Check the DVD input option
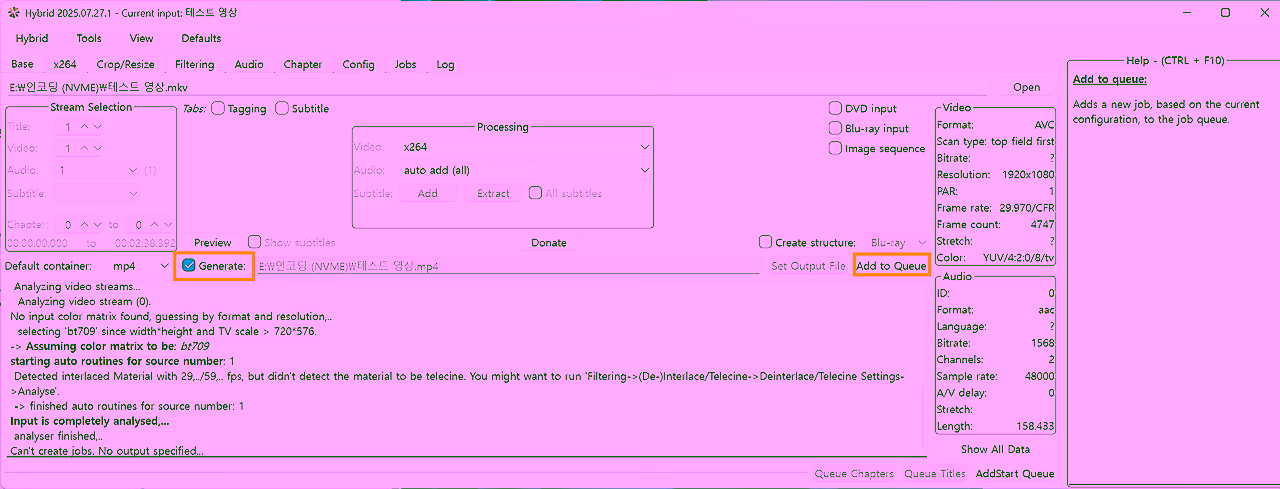 836,108
